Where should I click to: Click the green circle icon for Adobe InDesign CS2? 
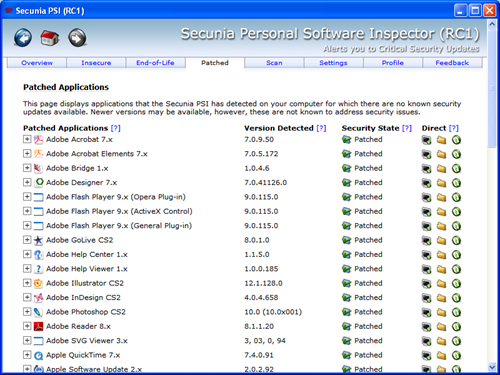(x=456, y=298)
